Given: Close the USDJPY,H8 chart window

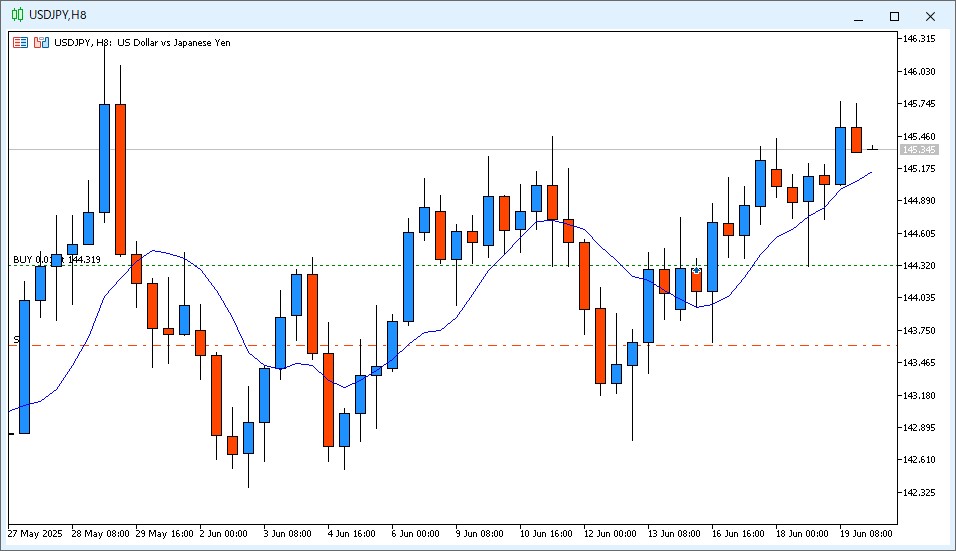Looking at the screenshot, I should tap(930, 16).
